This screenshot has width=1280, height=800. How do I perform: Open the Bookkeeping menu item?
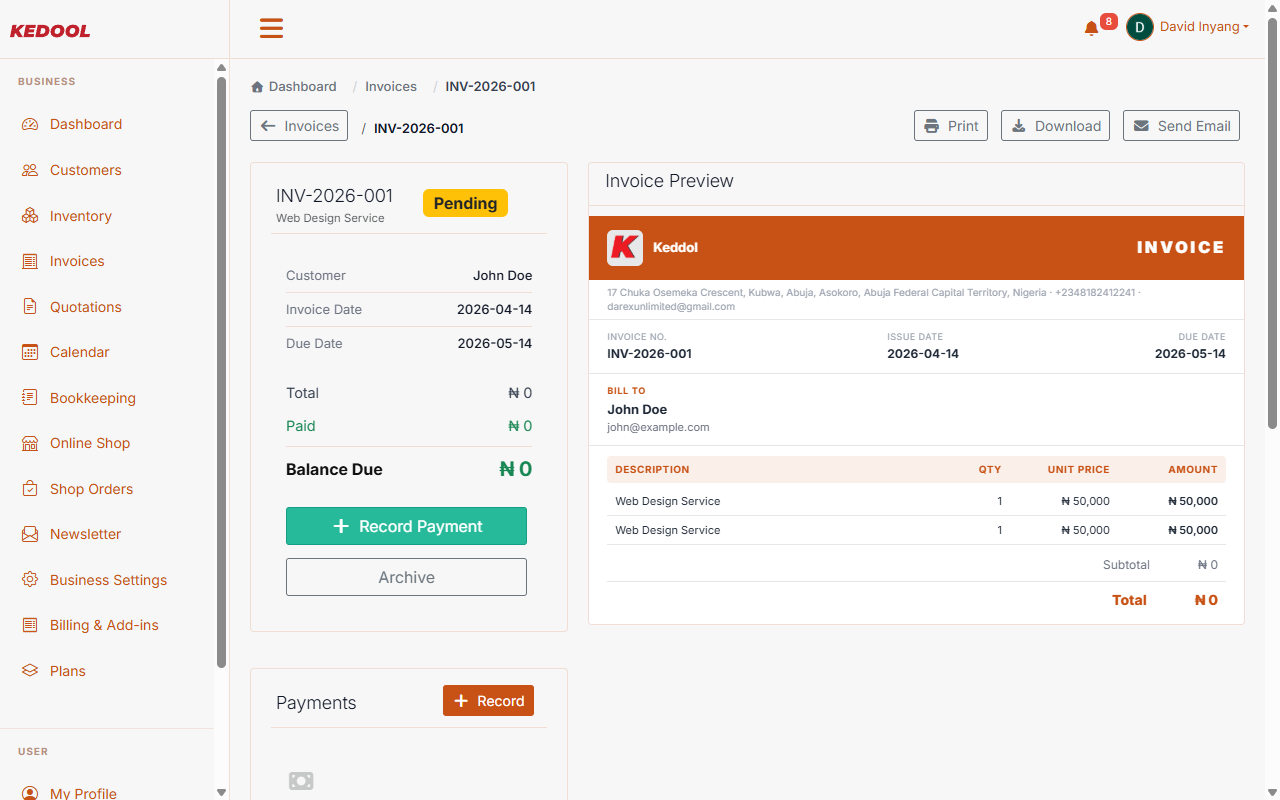[93, 398]
